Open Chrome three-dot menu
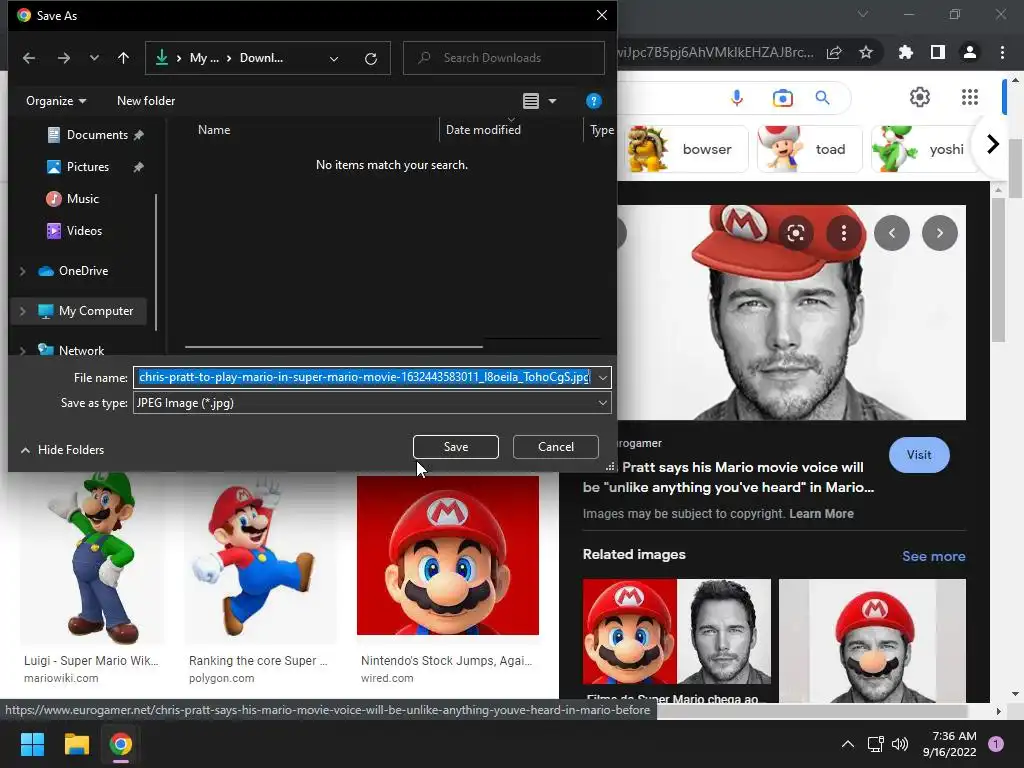The height and width of the screenshot is (768, 1024). pyautogui.click(x=1002, y=52)
